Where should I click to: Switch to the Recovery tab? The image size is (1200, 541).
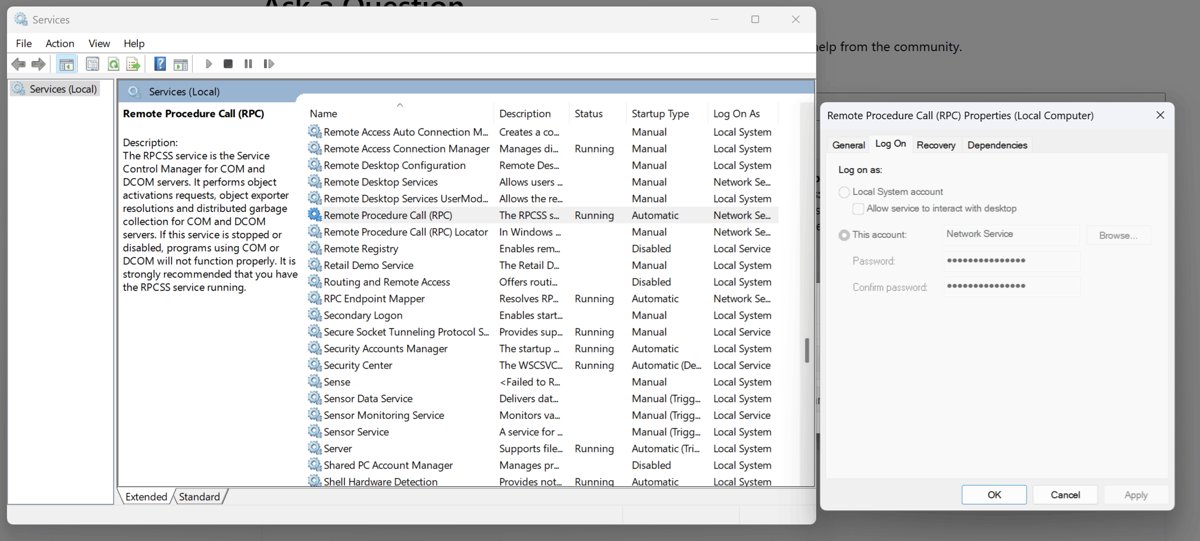pyautogui.click(x=936, y=145)
